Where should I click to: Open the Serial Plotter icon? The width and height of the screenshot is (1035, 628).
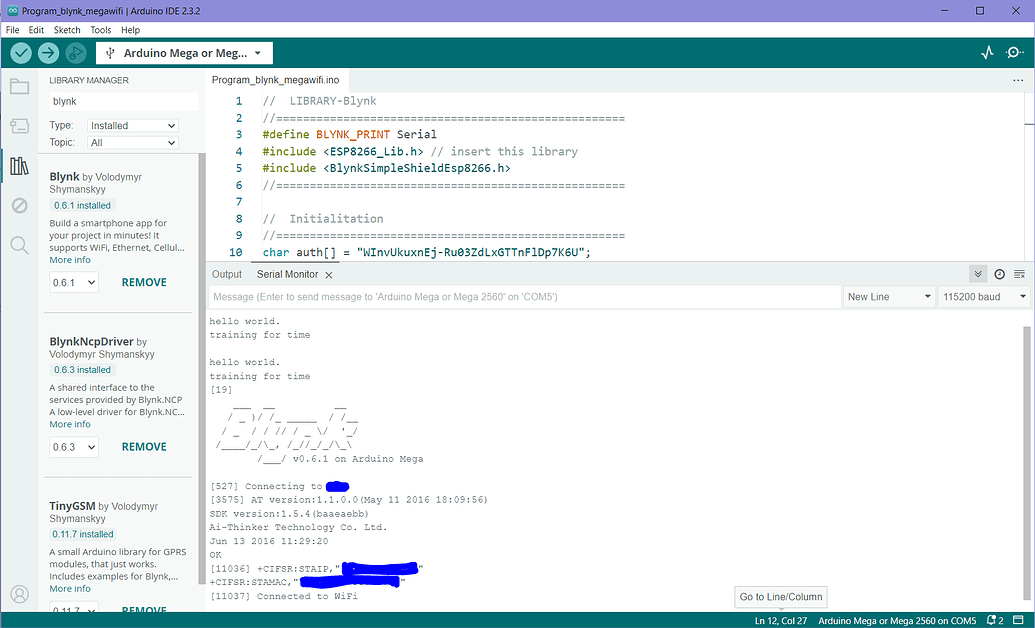click(987, 53)
